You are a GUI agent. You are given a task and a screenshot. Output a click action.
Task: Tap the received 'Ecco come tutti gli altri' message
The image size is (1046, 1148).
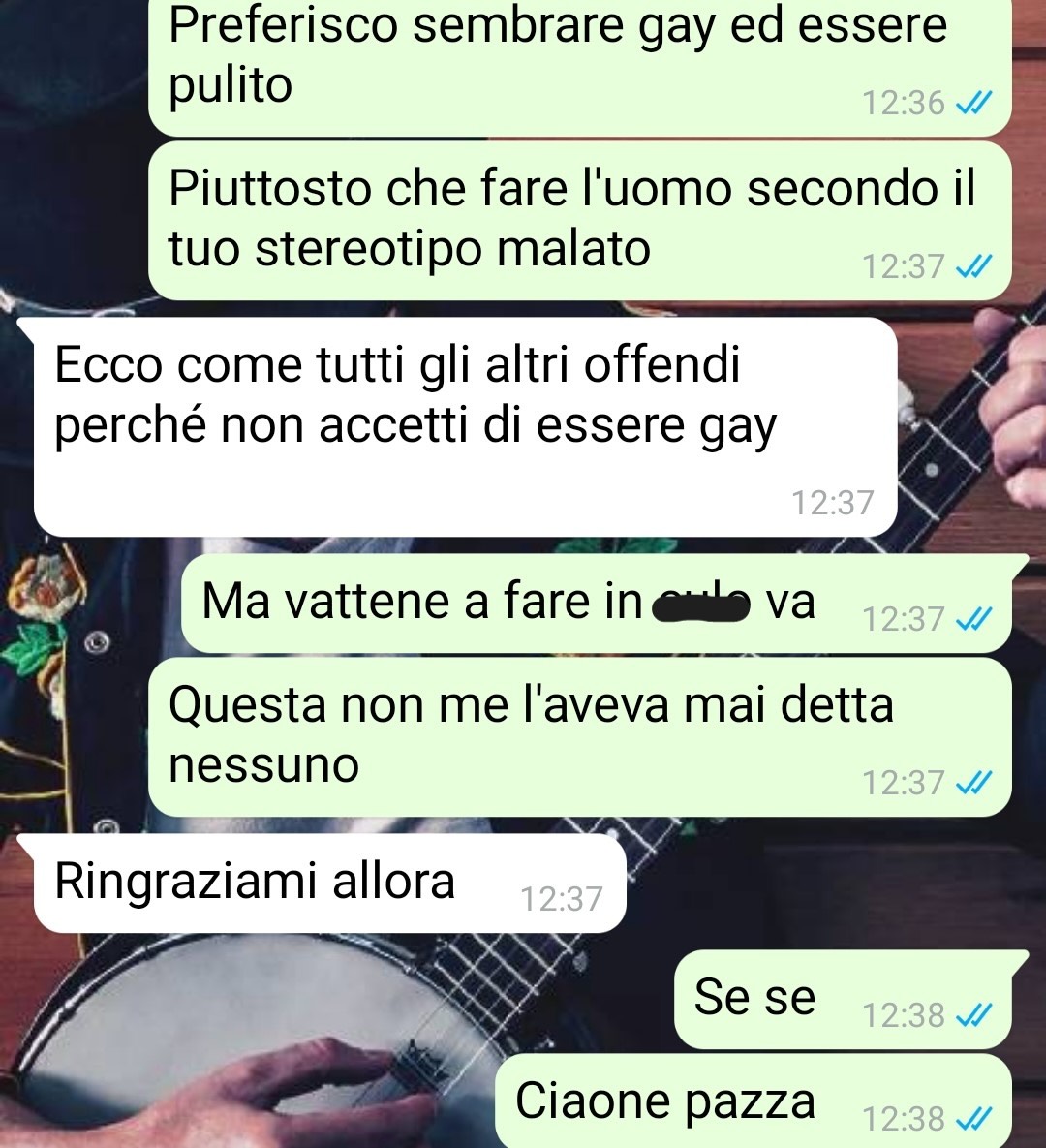click(466, 427)
